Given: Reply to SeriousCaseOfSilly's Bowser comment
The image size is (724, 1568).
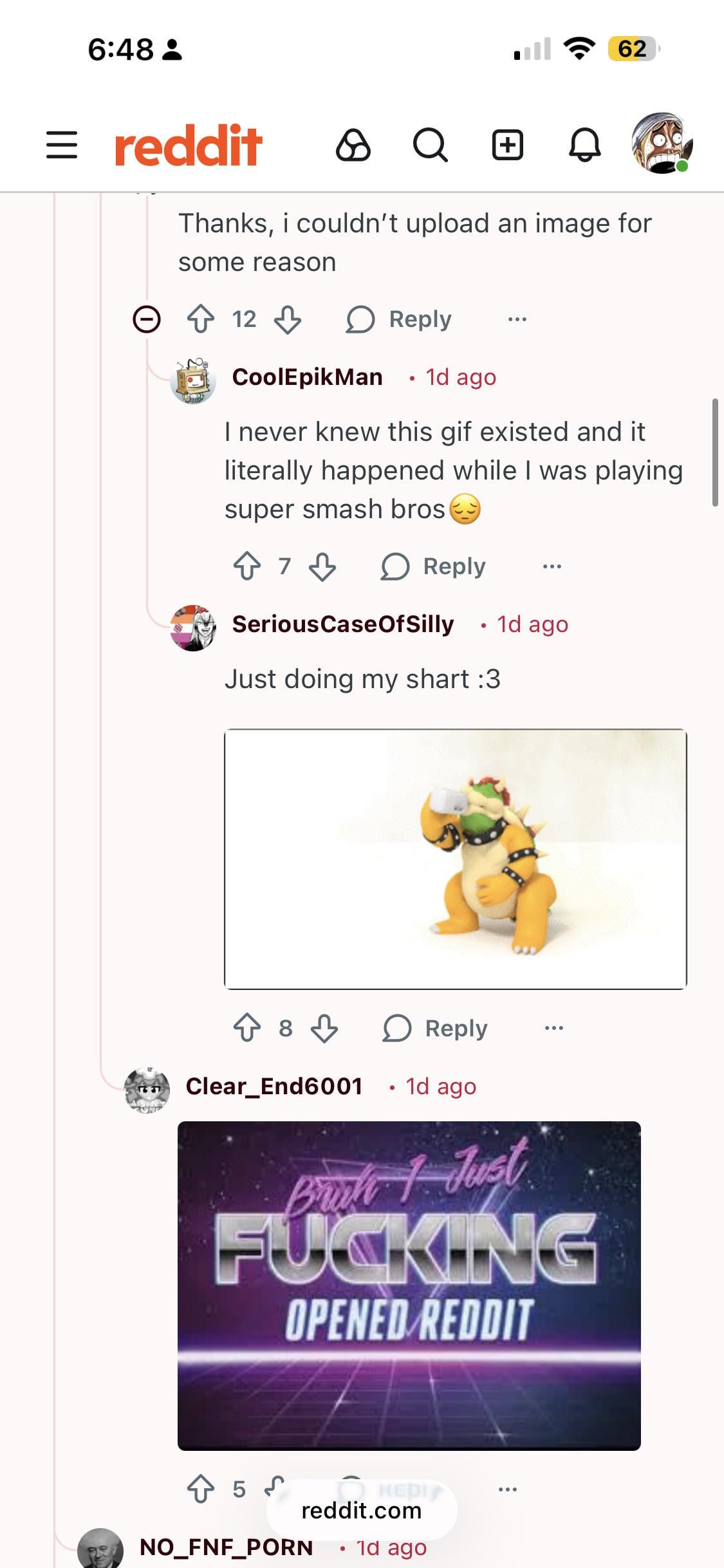Looking at the screenshot, I should point(435,1028).
